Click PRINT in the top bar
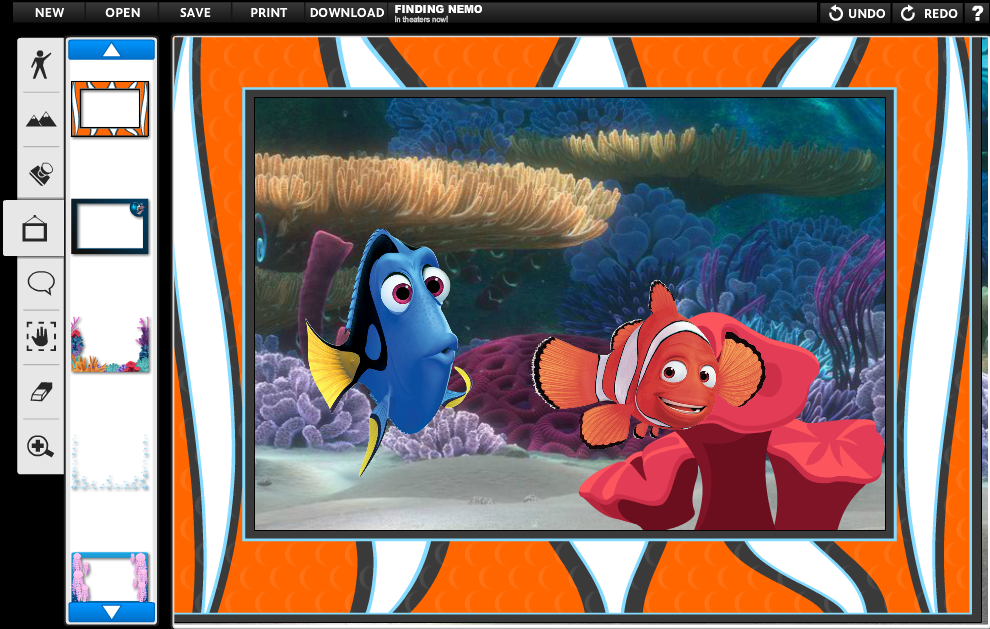 [x=268, y=13]
